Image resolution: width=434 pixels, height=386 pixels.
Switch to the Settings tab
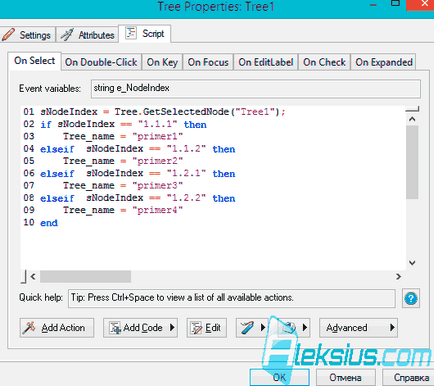(27, 35)
